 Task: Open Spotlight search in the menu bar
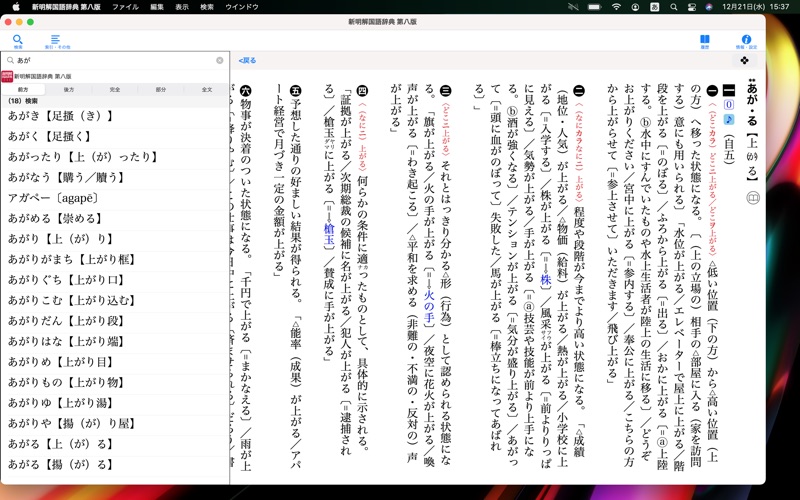coord(673,7)
